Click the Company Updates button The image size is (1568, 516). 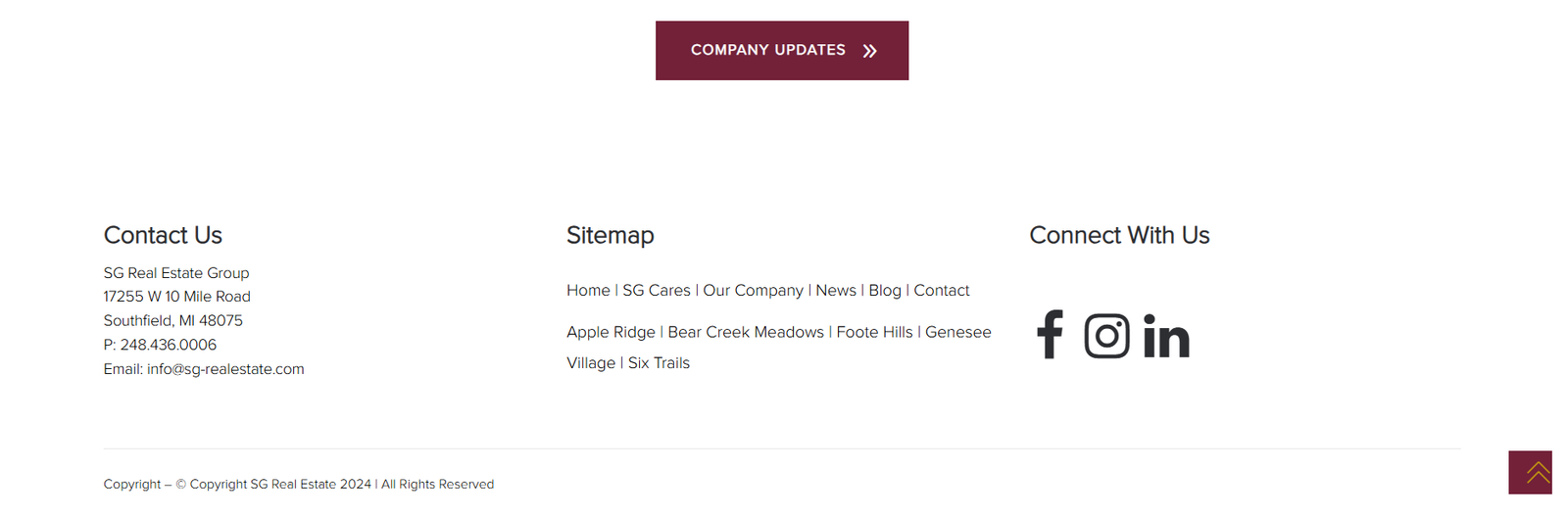(782, 51)
